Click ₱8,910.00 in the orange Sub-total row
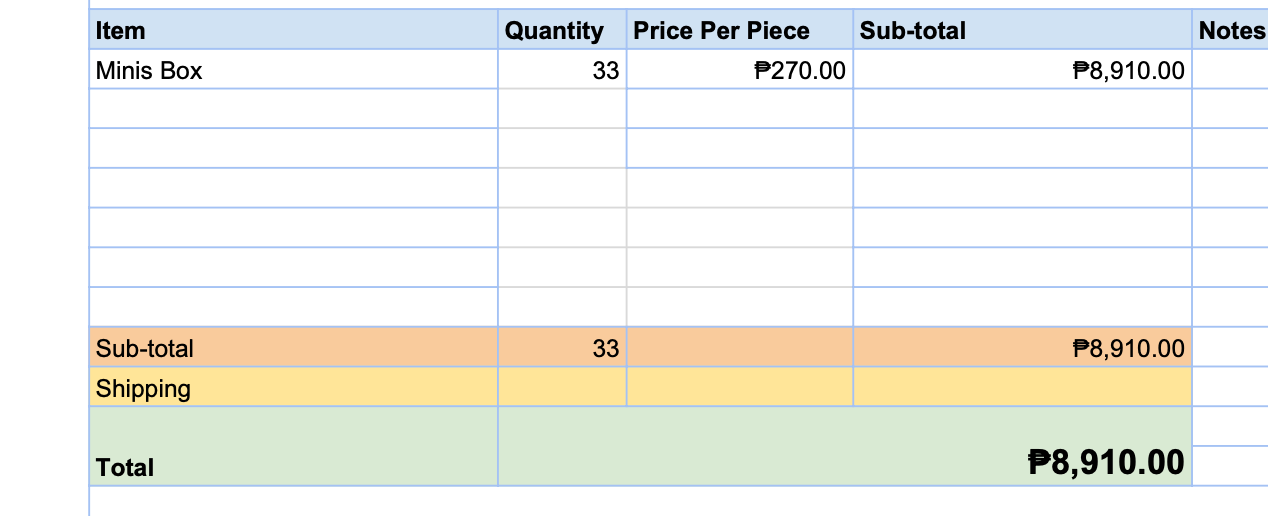 [1022, 348]
